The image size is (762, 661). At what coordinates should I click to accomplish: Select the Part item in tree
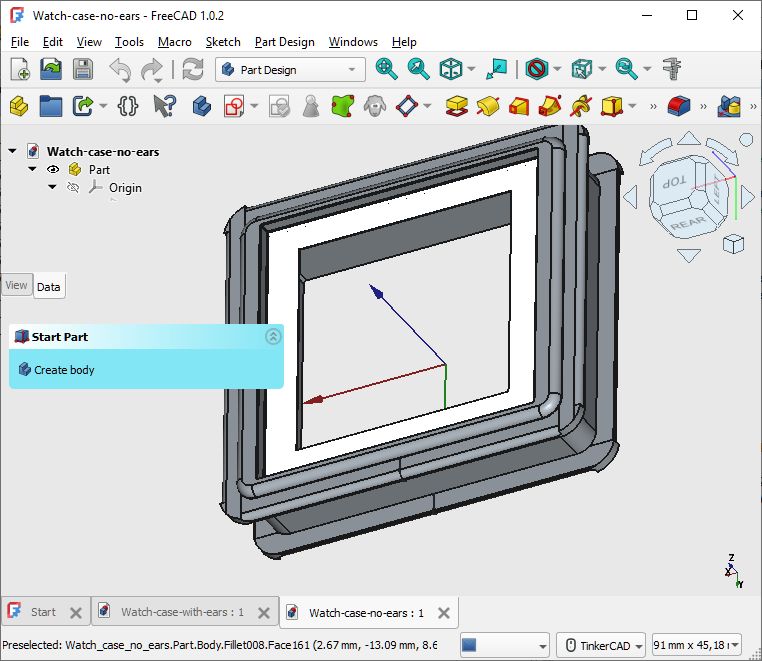(99, 170)
